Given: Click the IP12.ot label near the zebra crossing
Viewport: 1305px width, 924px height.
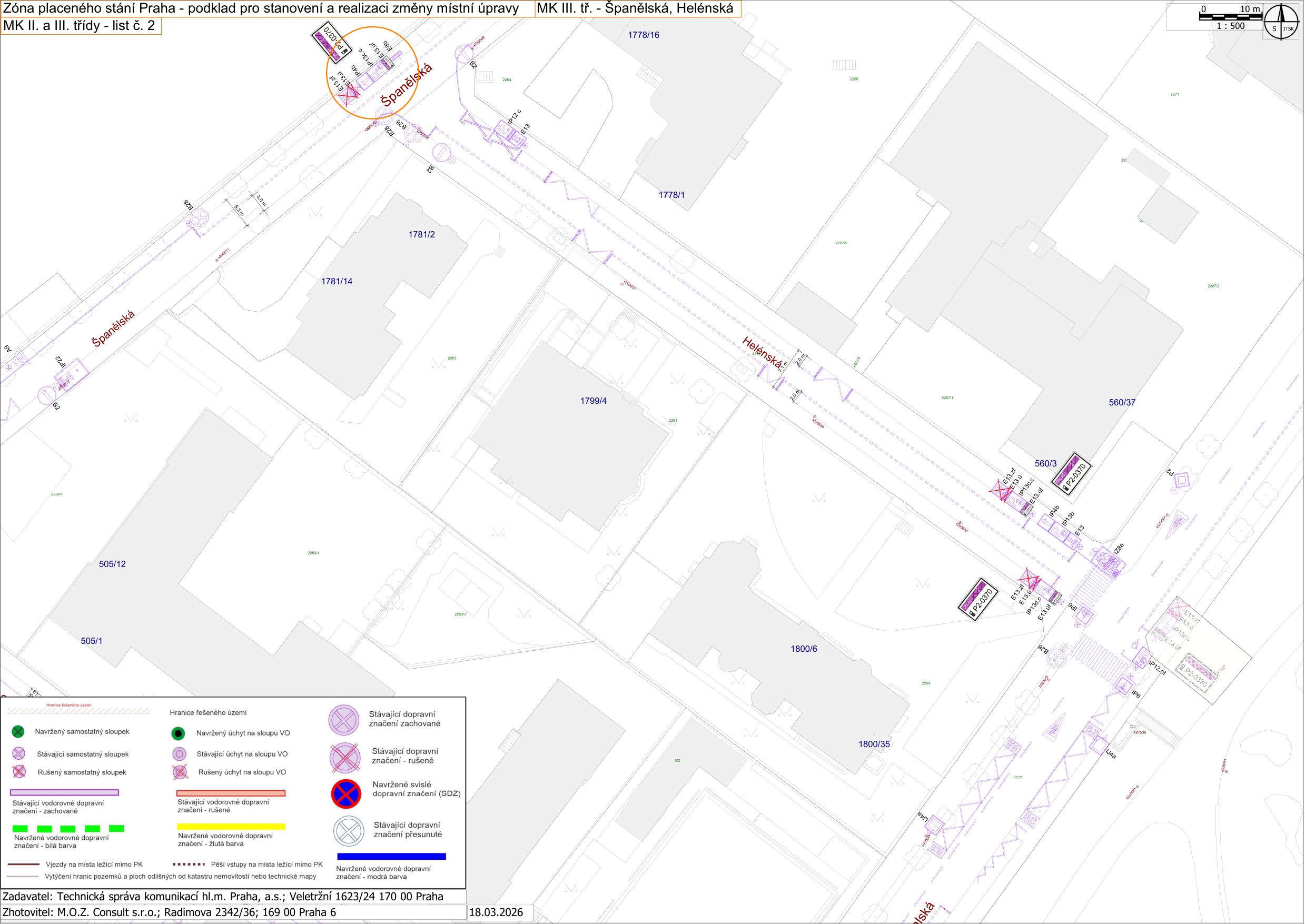Looking at the screenshot, I should pyautogui.click(x=1156, y=668).
